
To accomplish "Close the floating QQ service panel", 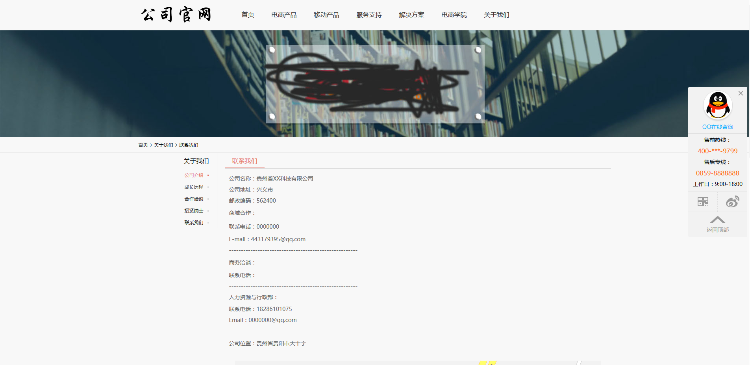I will point(741,93).
